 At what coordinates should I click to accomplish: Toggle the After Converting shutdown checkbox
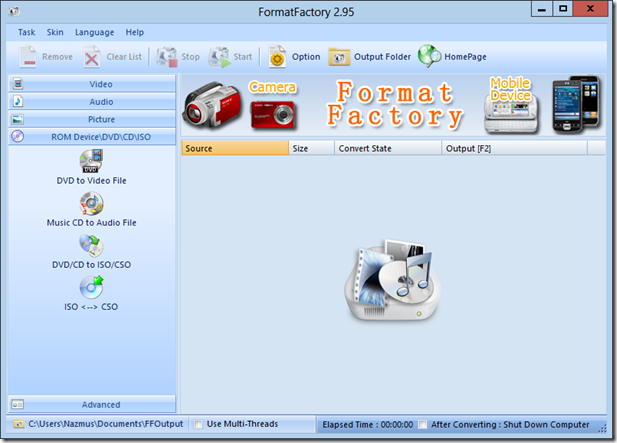[x=423, y=425]
